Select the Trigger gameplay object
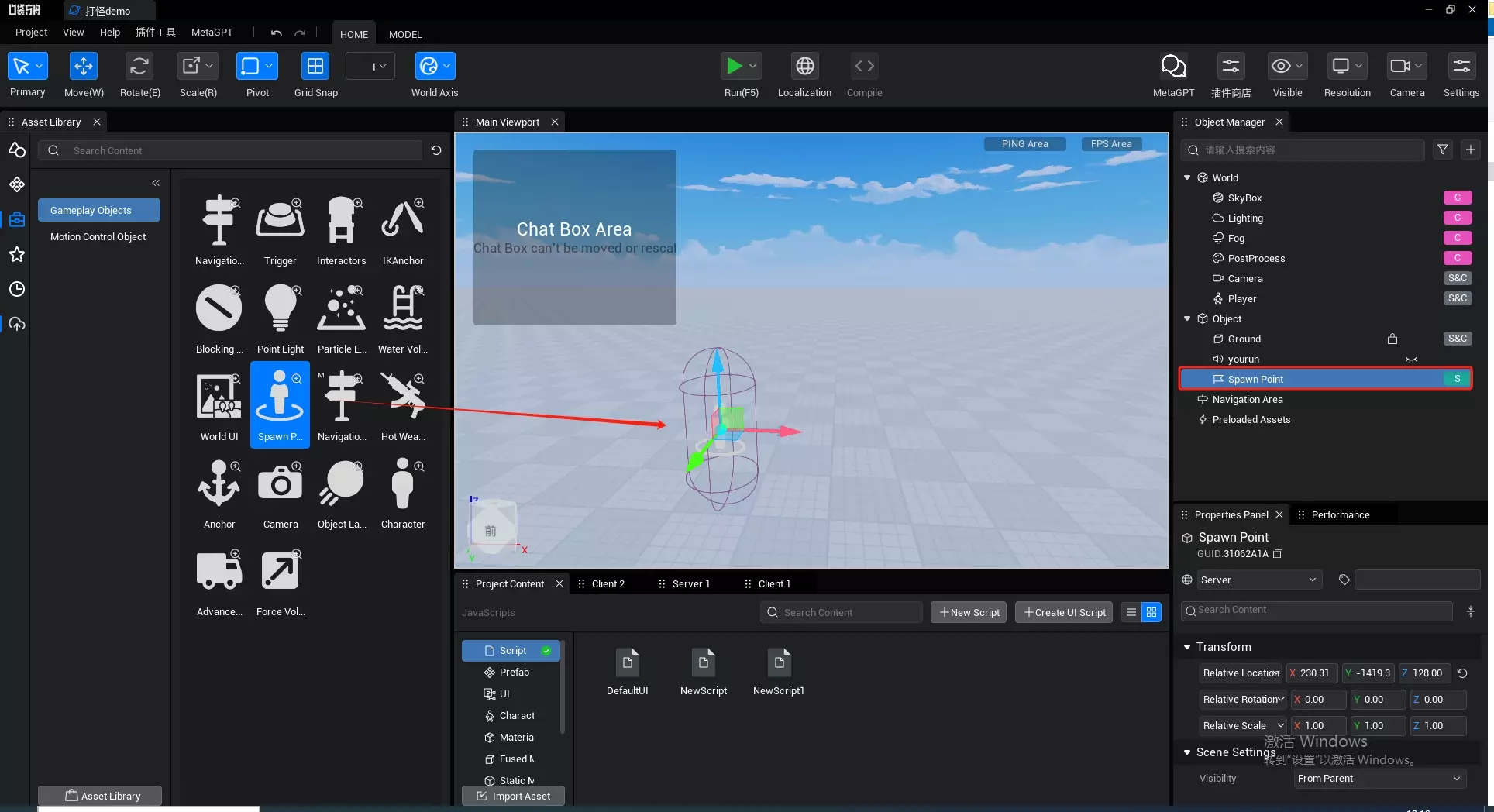The width and height of the screenshot is (1494, 812). point(280,230)
